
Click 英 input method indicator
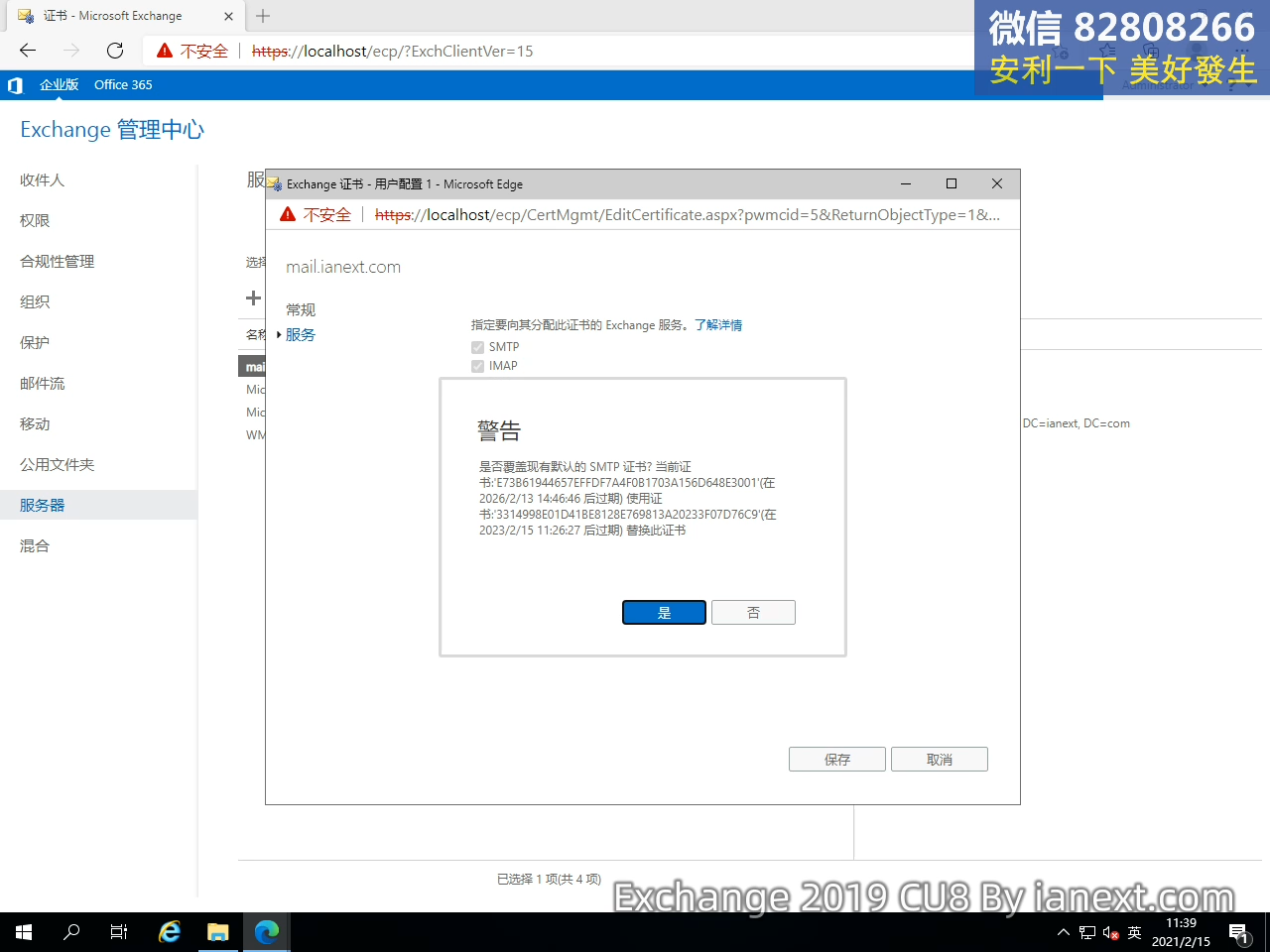tap(1134, 932)
